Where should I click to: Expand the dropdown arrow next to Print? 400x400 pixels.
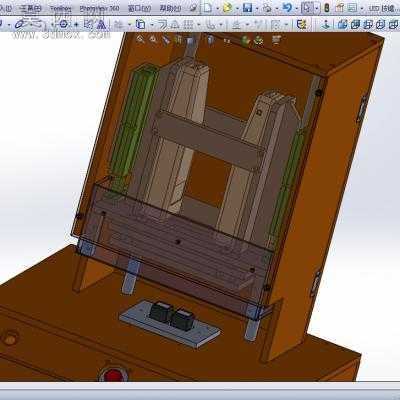[x=277, y=8]
